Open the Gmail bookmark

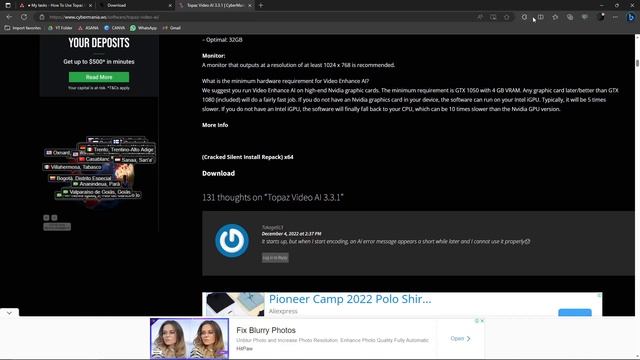pos(172,28)
